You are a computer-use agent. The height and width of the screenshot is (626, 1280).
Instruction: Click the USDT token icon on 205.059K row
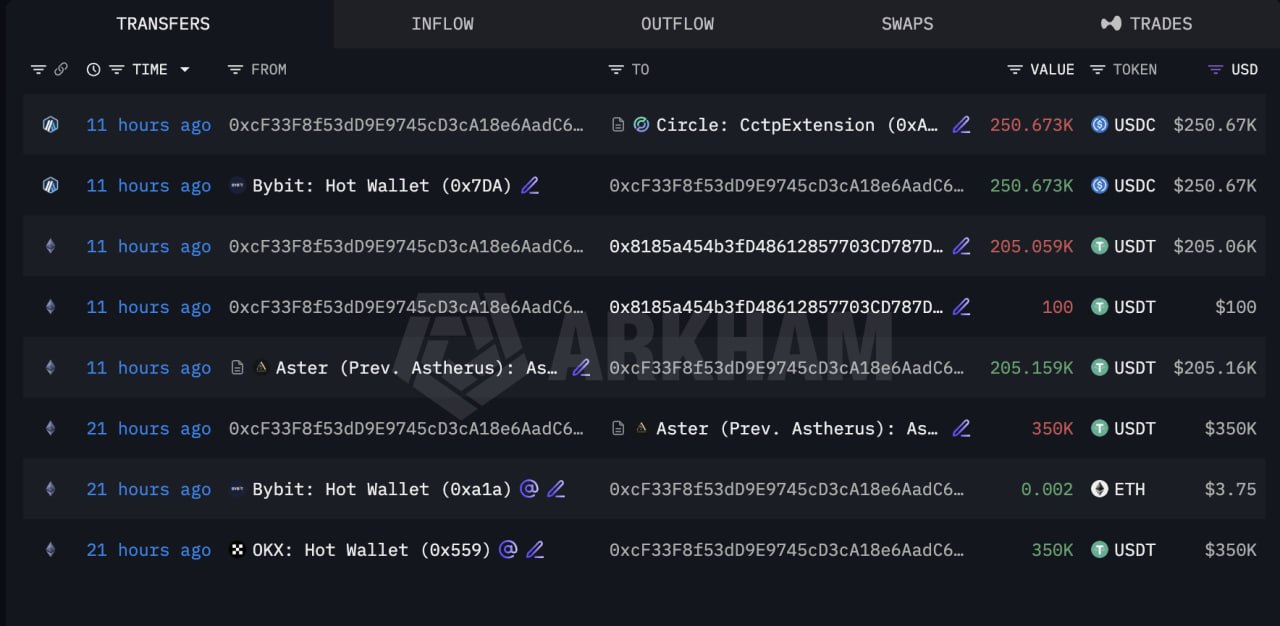[1099, 246]
